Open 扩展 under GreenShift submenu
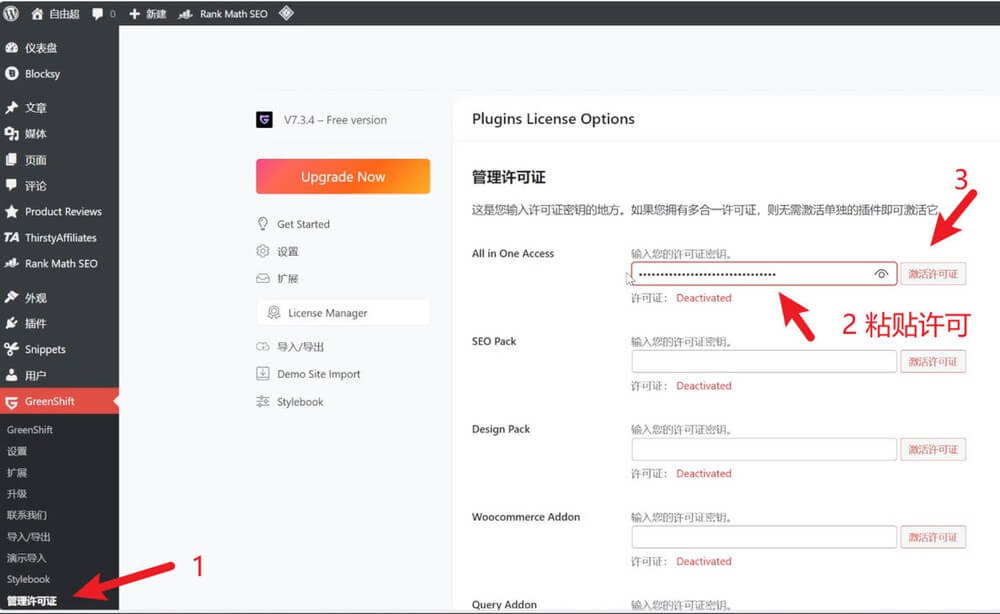Screen dimensions: 1000x614 point(17,472)
